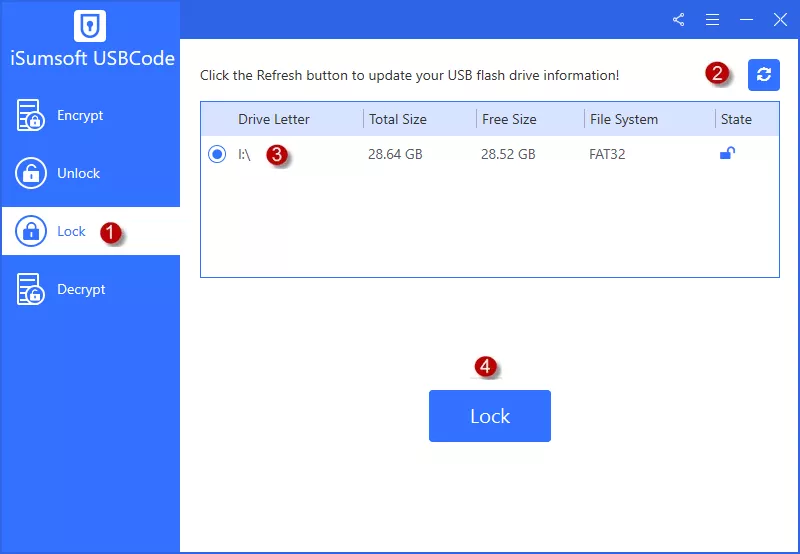Click the blue Lock button
800x554 pixels.
490,416
